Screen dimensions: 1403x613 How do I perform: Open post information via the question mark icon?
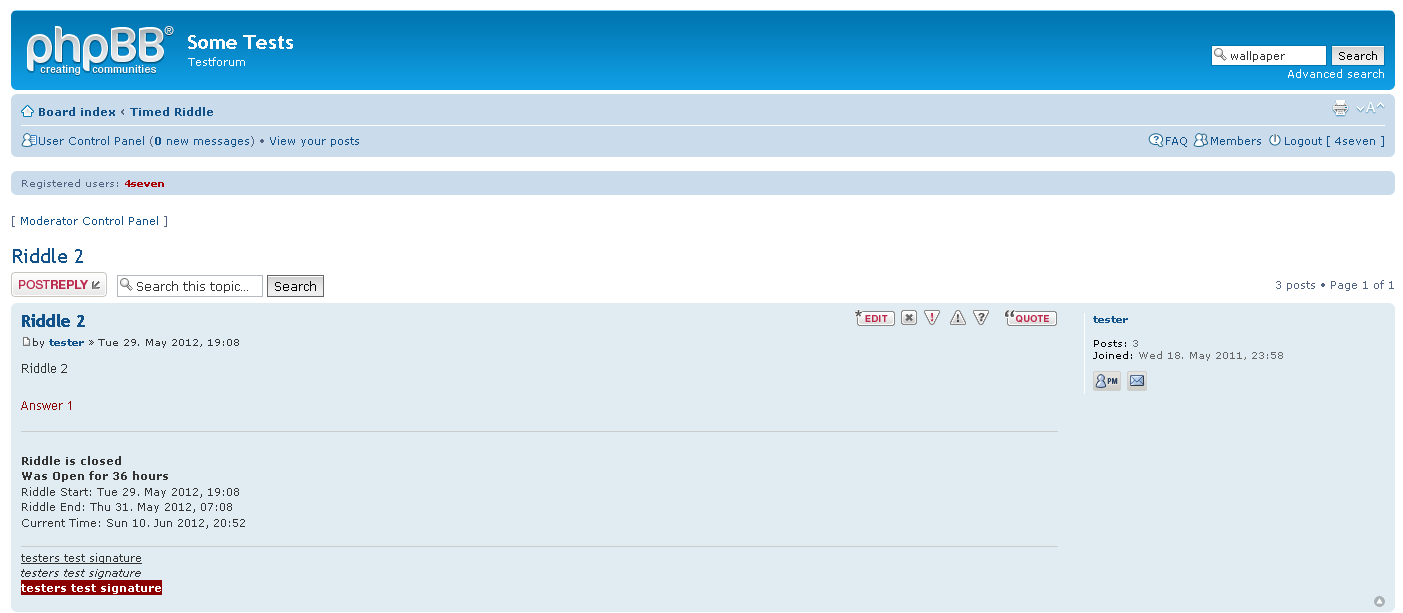(981, 318)
